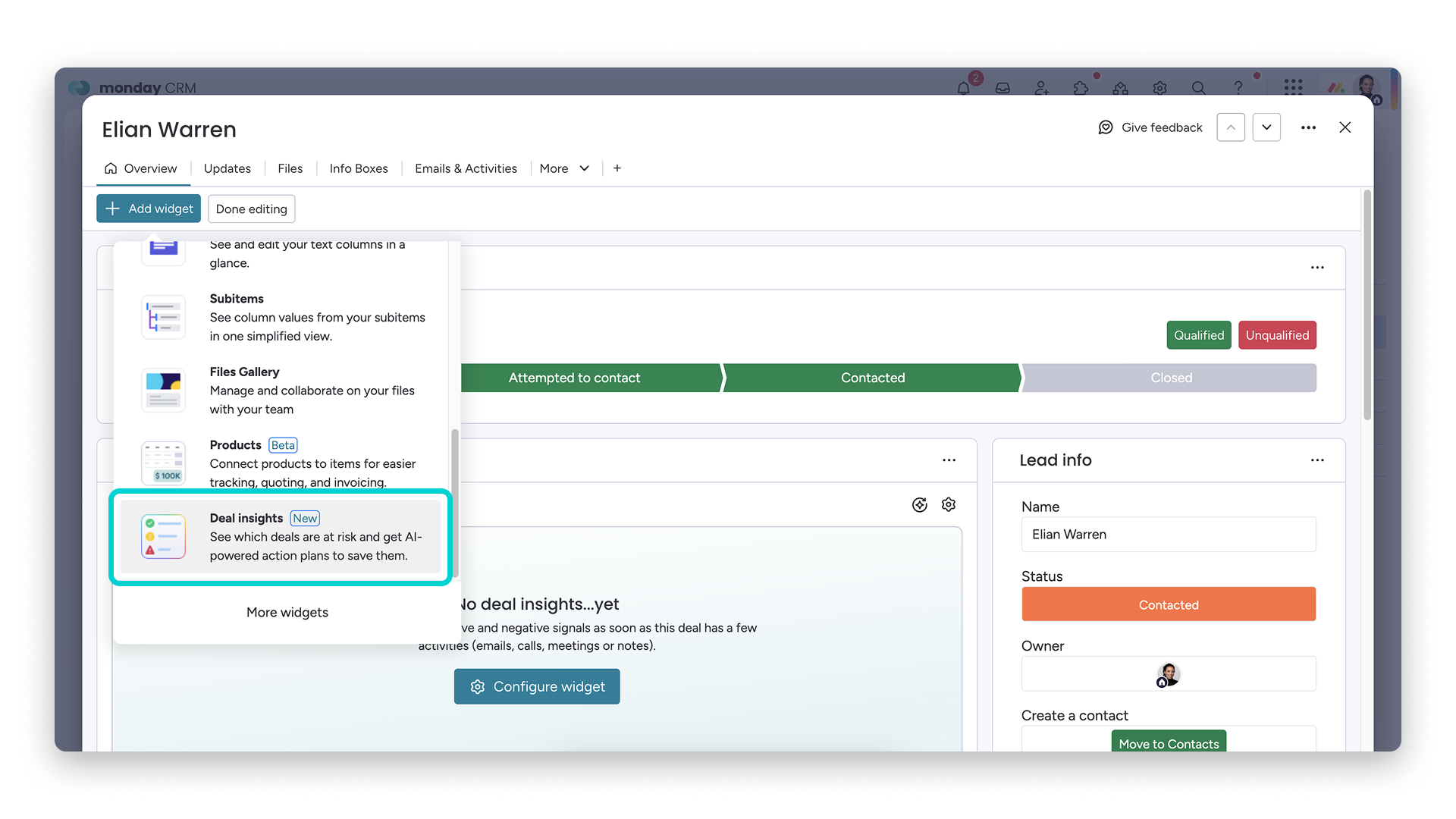The height and width of the screenshot is (819, 1456).
Task: Open the inbox tray icon
Action: pos(1003,88)
